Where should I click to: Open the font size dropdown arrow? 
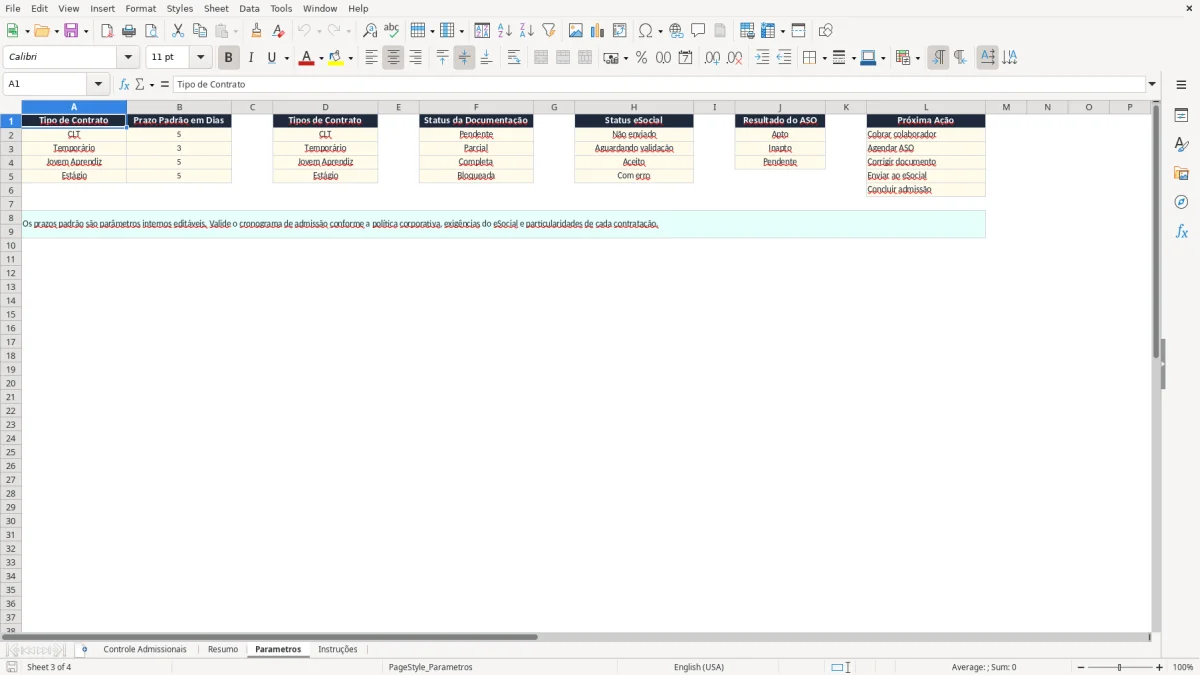200,58
